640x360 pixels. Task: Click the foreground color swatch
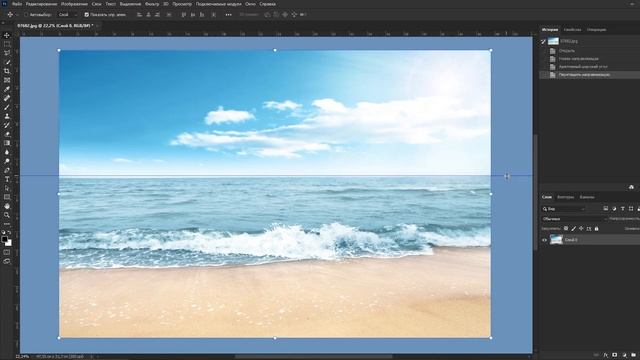[4, 239]
